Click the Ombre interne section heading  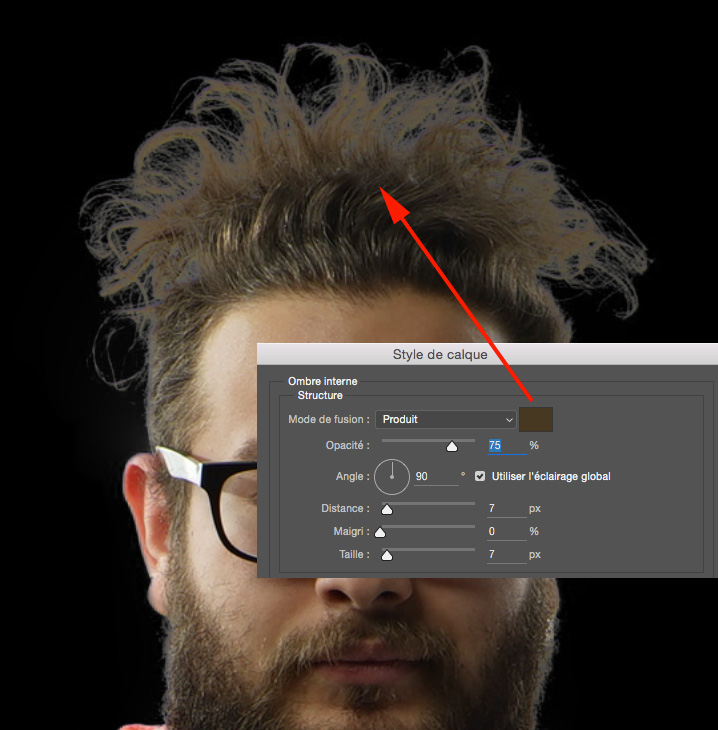coord(322,381)
